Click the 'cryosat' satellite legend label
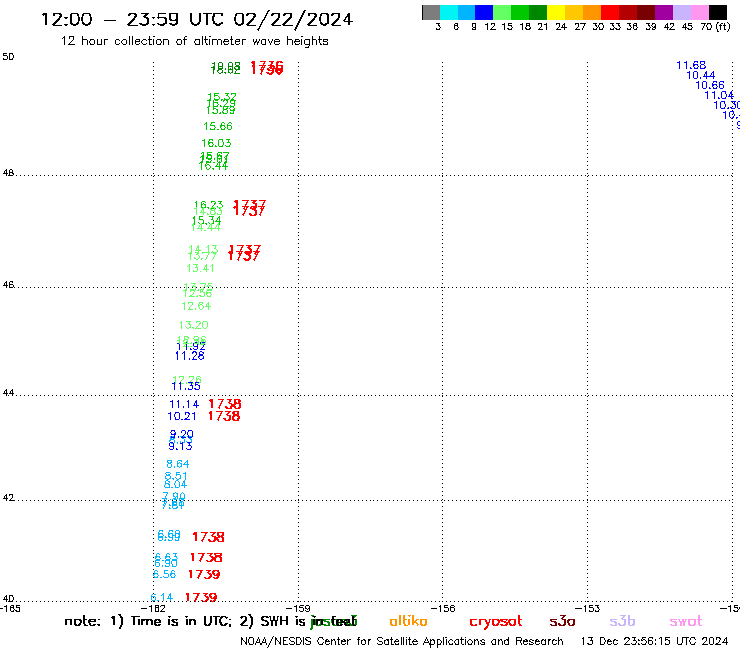 tap(496, 622)
